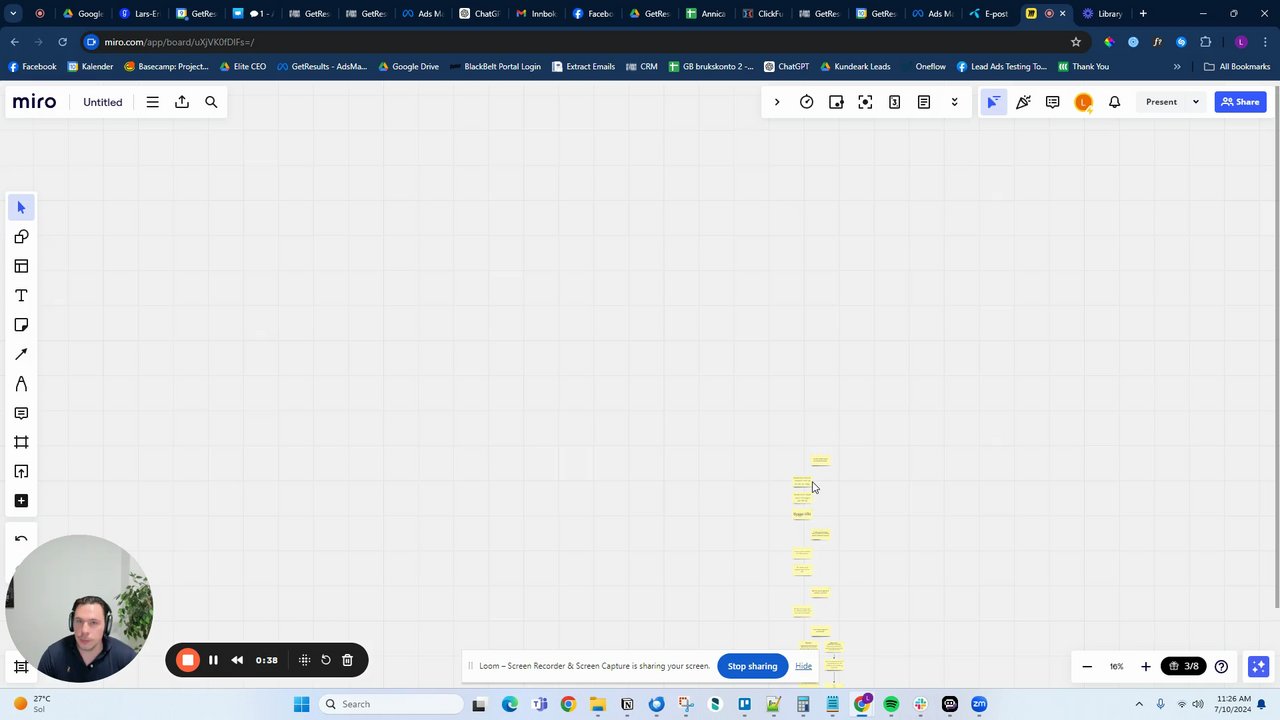Delete the Loom recording with trash icon
1280x720 pixels.
pos(347,660)
